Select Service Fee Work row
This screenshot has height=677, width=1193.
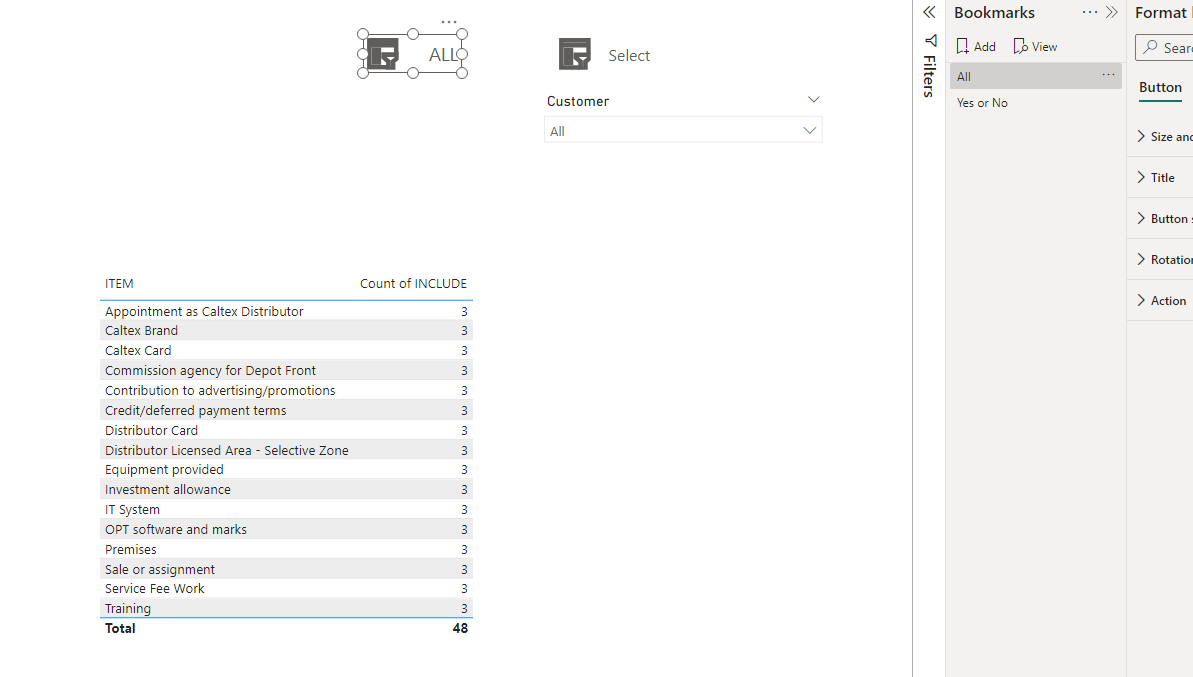pos(286,588)
